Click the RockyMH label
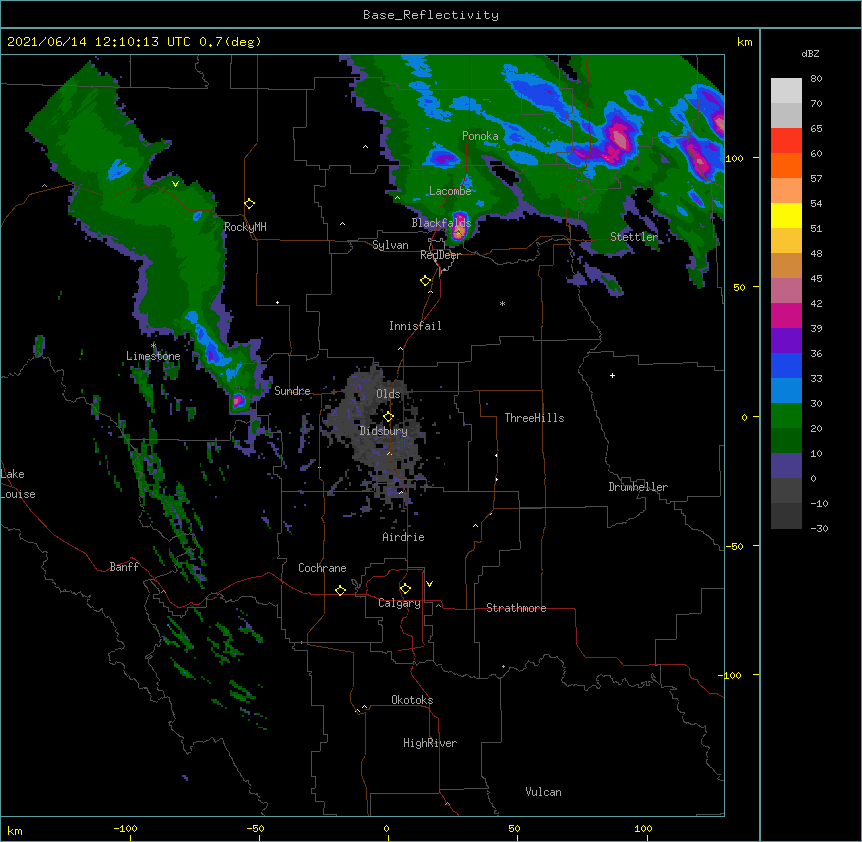This screenshot has height=842, width=862. 245,227
